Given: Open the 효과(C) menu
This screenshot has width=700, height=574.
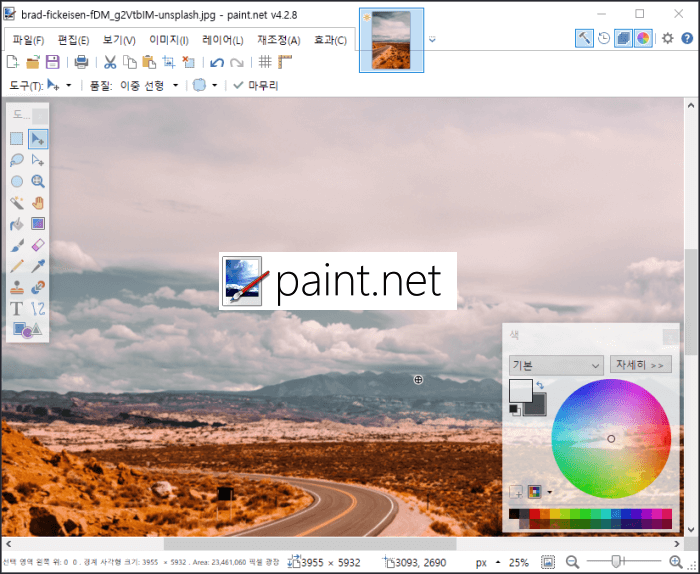Looking at the screenshot, I should click(x=330, y=40).
